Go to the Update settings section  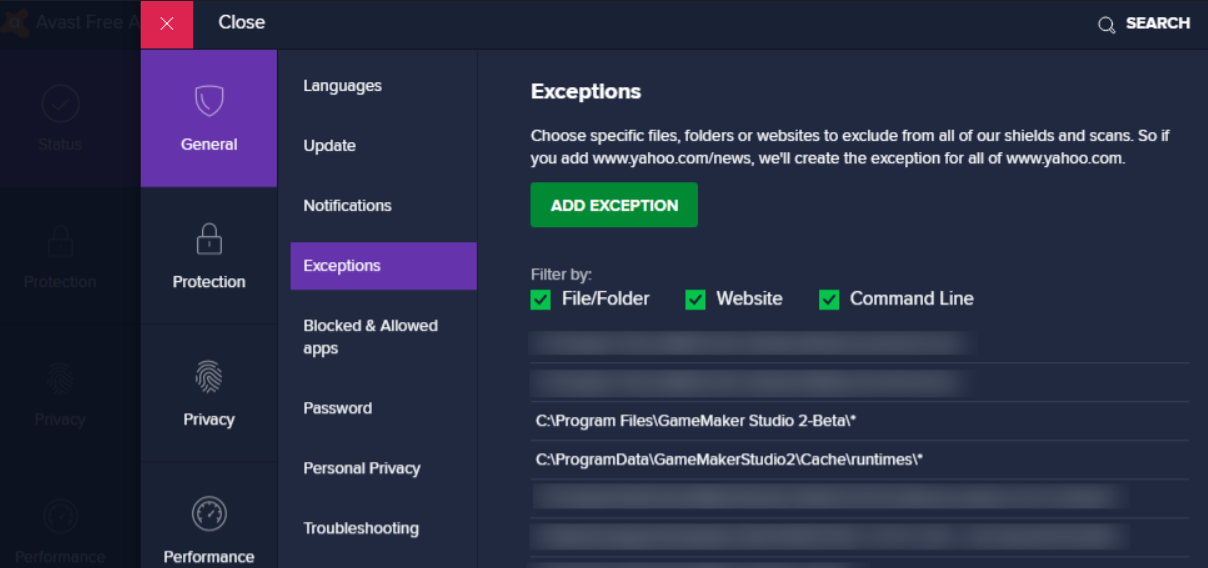[x=329, y=146]
